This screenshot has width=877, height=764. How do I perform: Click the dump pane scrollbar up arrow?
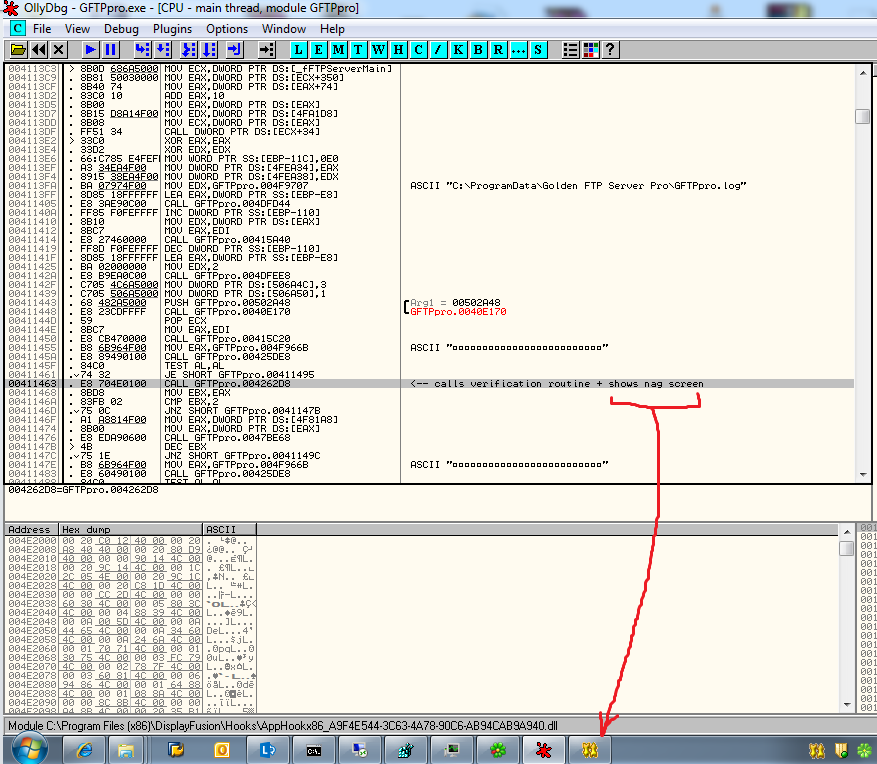(x=847, y=531)
